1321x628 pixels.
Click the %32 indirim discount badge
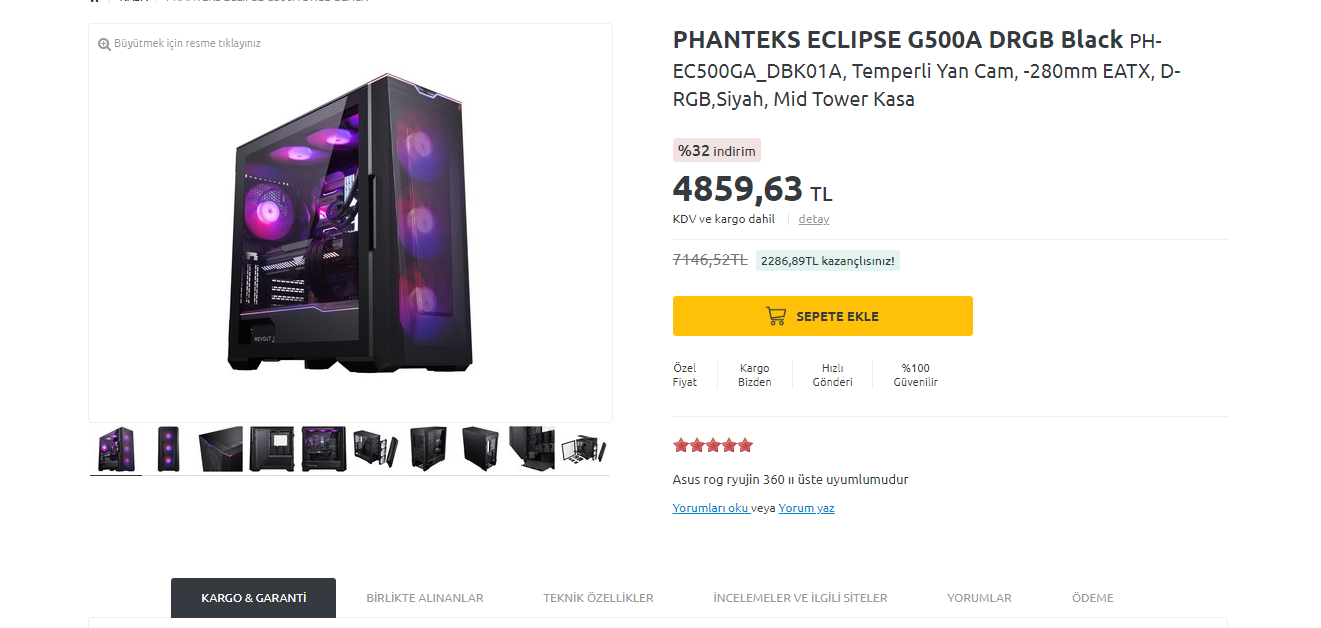tap(716, 151)
